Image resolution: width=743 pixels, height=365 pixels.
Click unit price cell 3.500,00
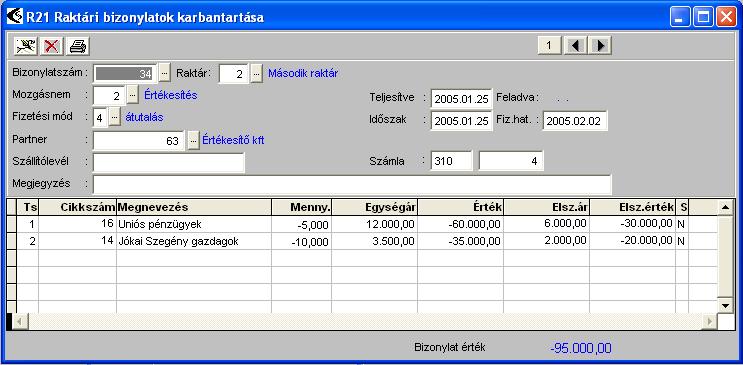[x=374, y=241]
